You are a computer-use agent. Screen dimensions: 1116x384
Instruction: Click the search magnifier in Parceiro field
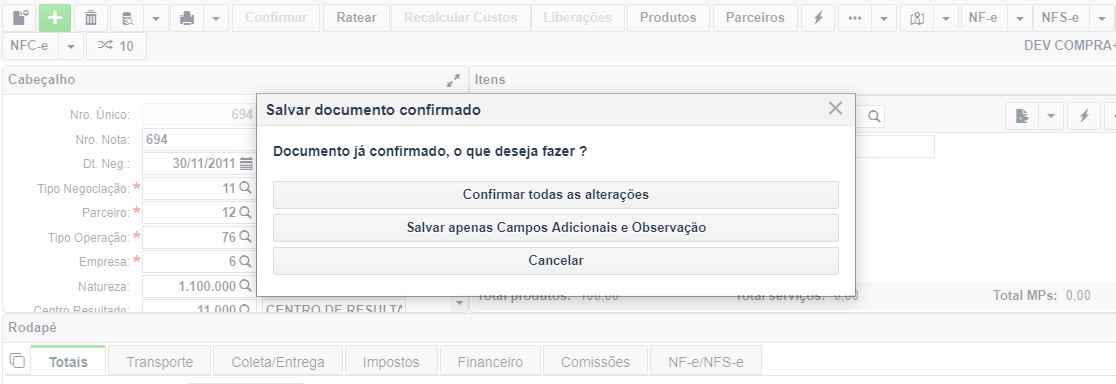245,212
